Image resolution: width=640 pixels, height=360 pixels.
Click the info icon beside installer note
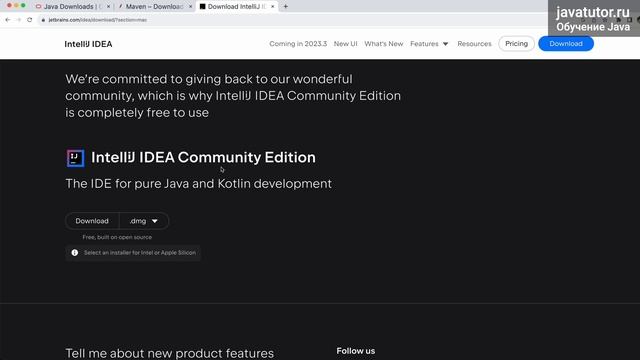75,253
